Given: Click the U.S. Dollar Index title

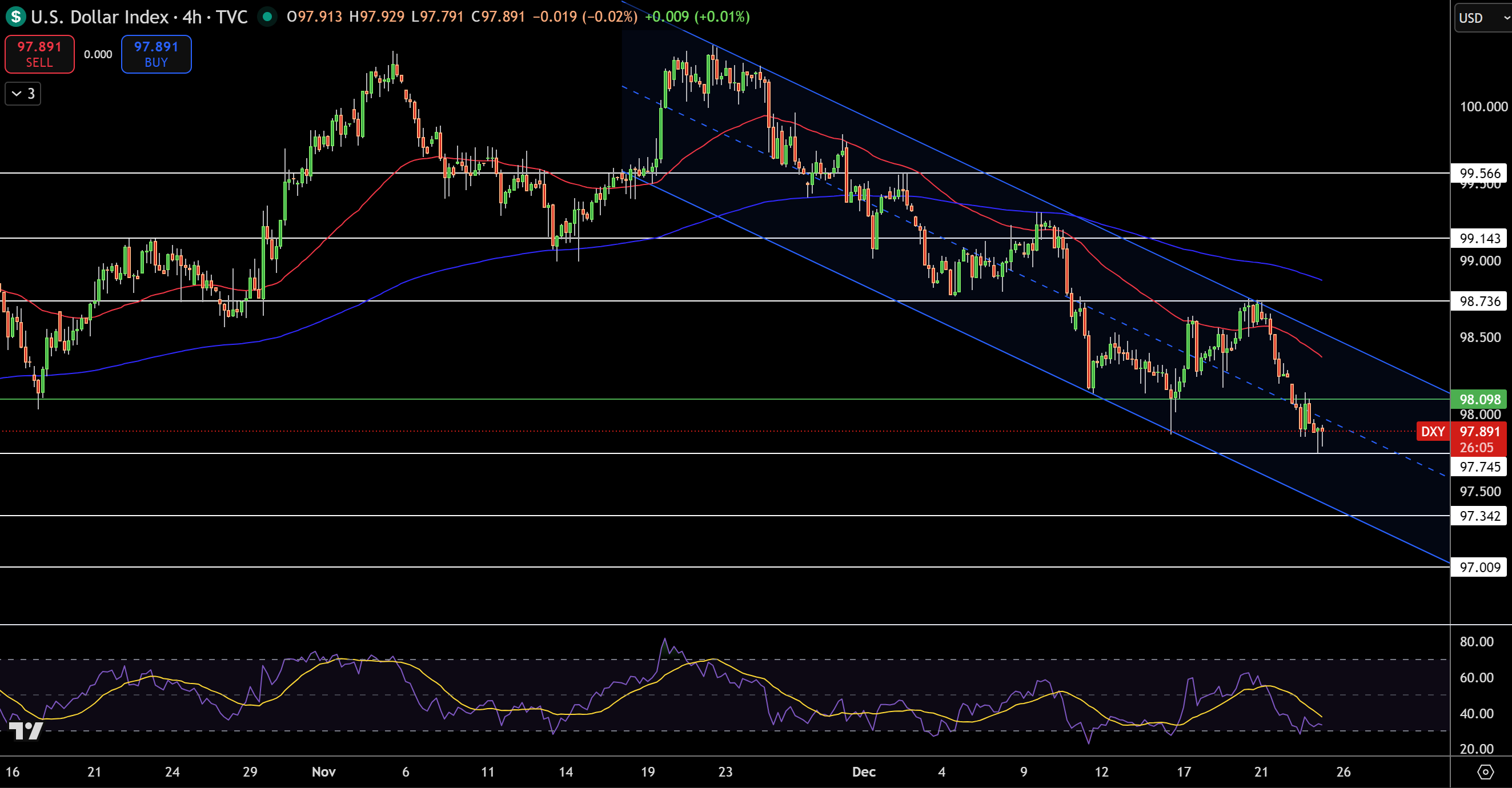Looking at the screenshot, I should [x=100, y=17].
